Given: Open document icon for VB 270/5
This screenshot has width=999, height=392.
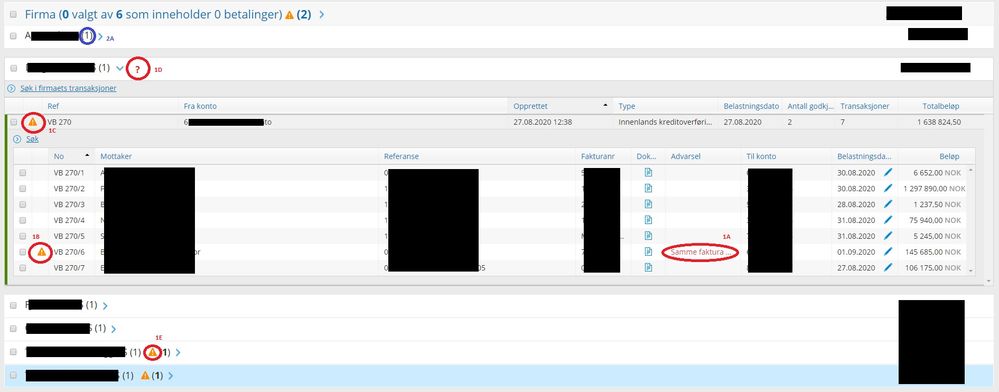Looking at the screenshot, I should 648,236.
